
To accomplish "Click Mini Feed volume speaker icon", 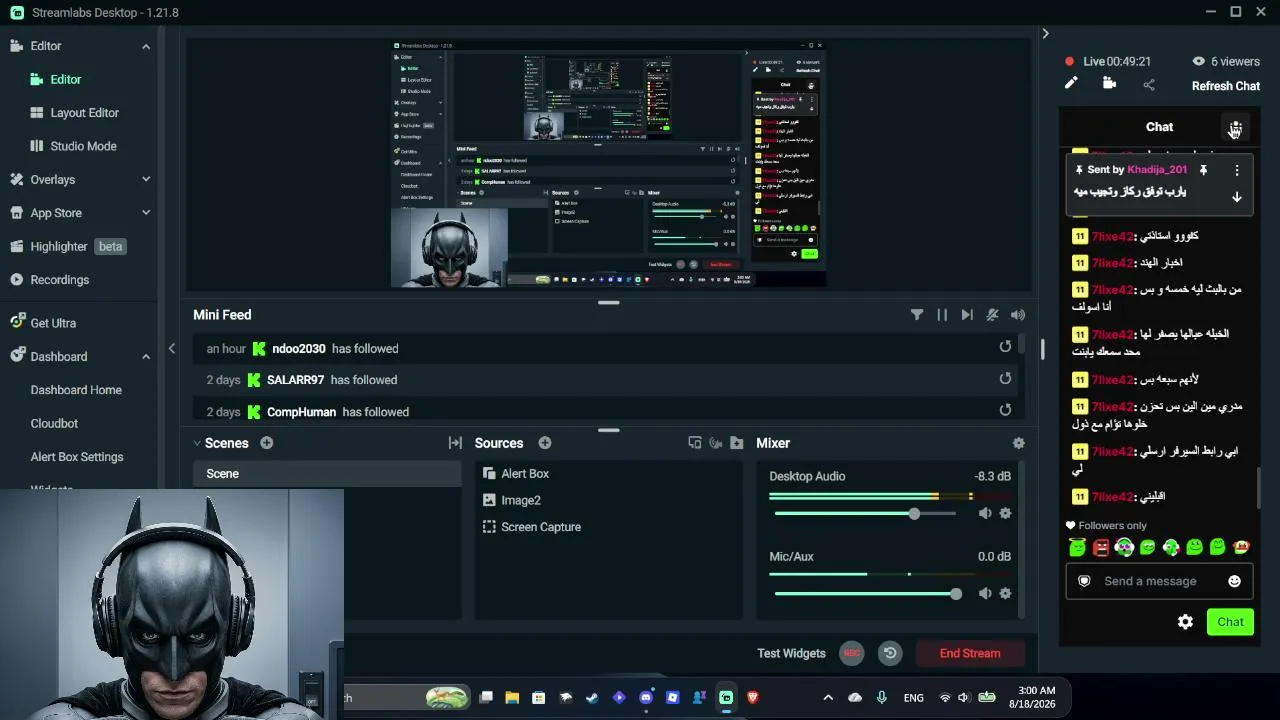I will coord(1018,315).
